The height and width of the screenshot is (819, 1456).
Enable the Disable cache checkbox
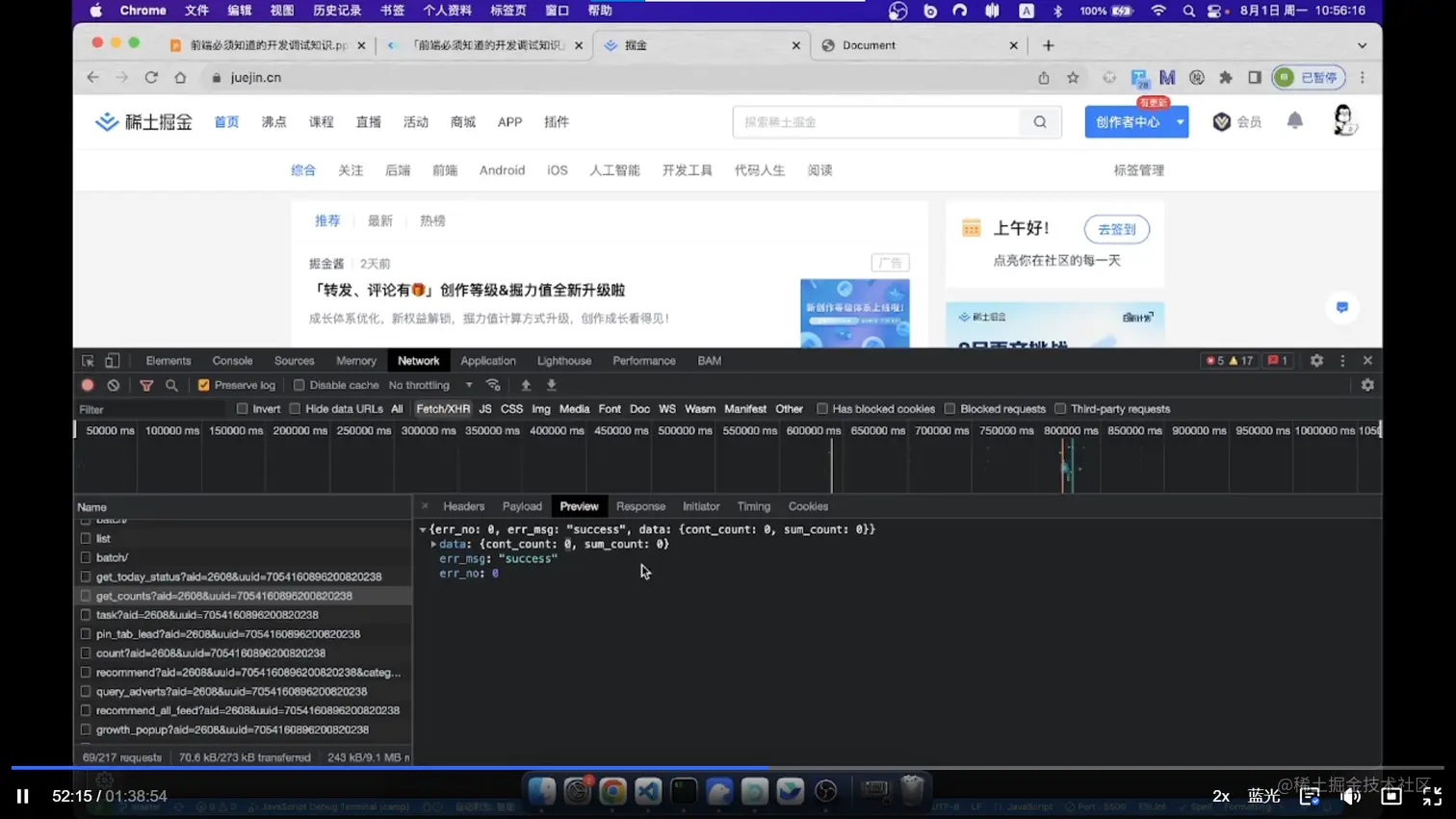[299, 385]
